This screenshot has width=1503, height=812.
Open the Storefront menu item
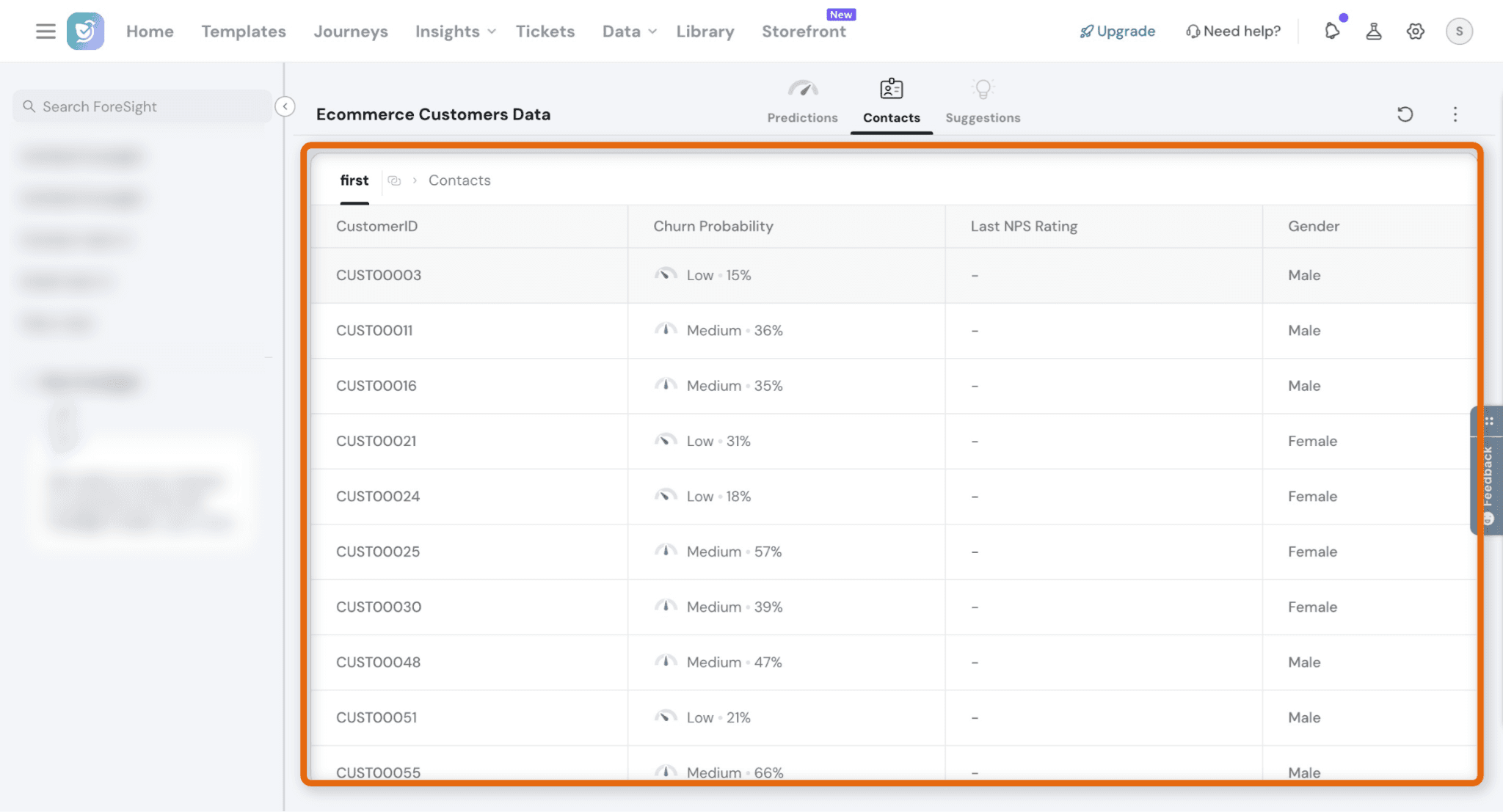tap(804, 31)
